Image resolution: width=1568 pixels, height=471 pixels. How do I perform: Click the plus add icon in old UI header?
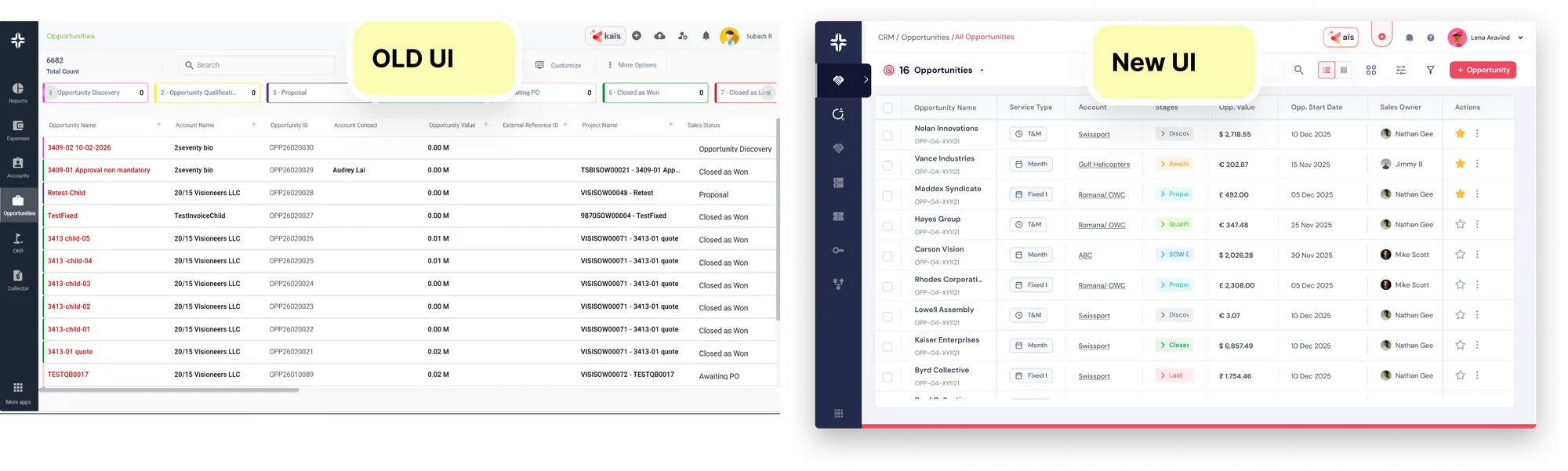click(x=637, y=36)
